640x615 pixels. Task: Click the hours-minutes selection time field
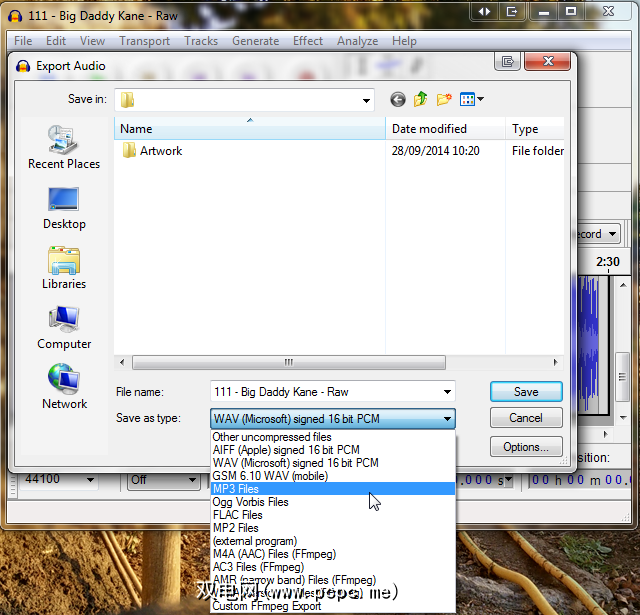click(581, 480)
